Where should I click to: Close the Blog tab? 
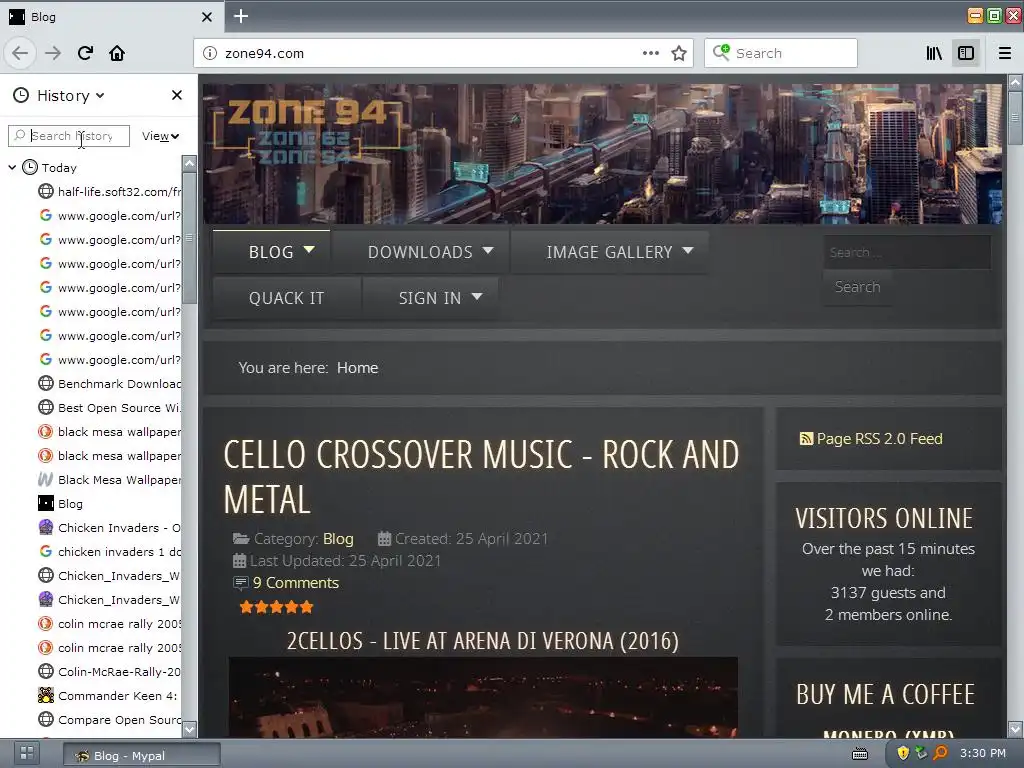206,17
